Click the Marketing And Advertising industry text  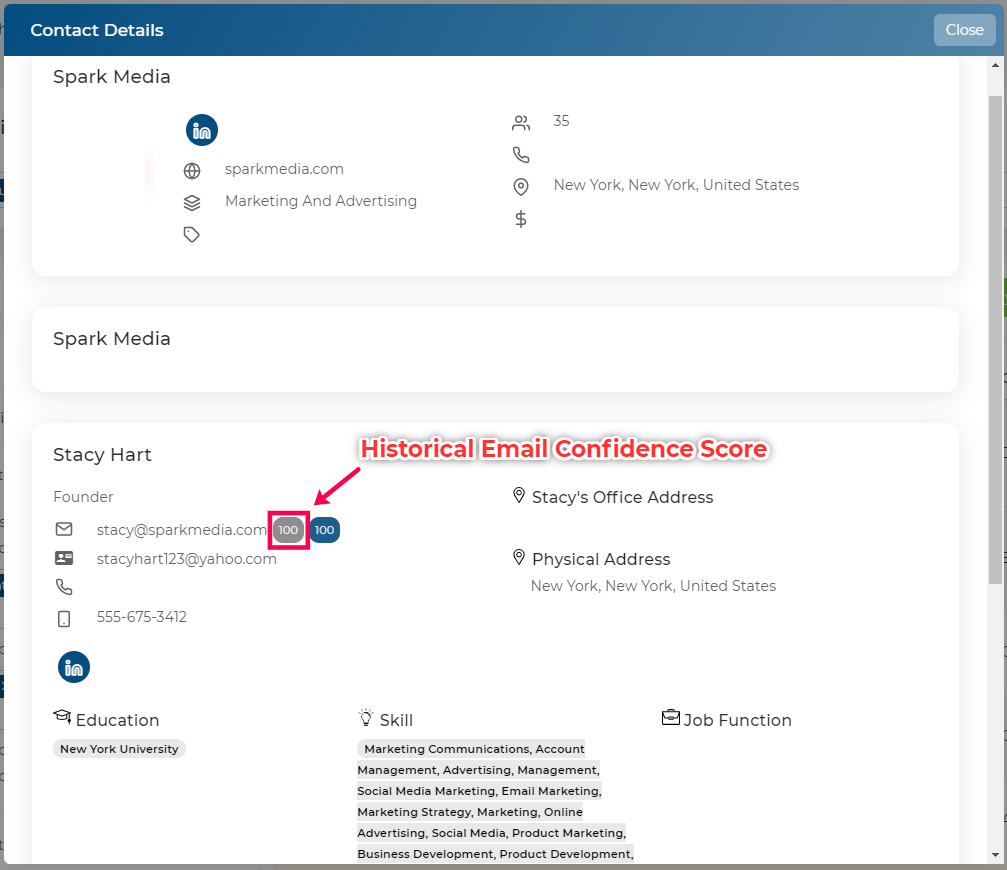click(321, 201)
